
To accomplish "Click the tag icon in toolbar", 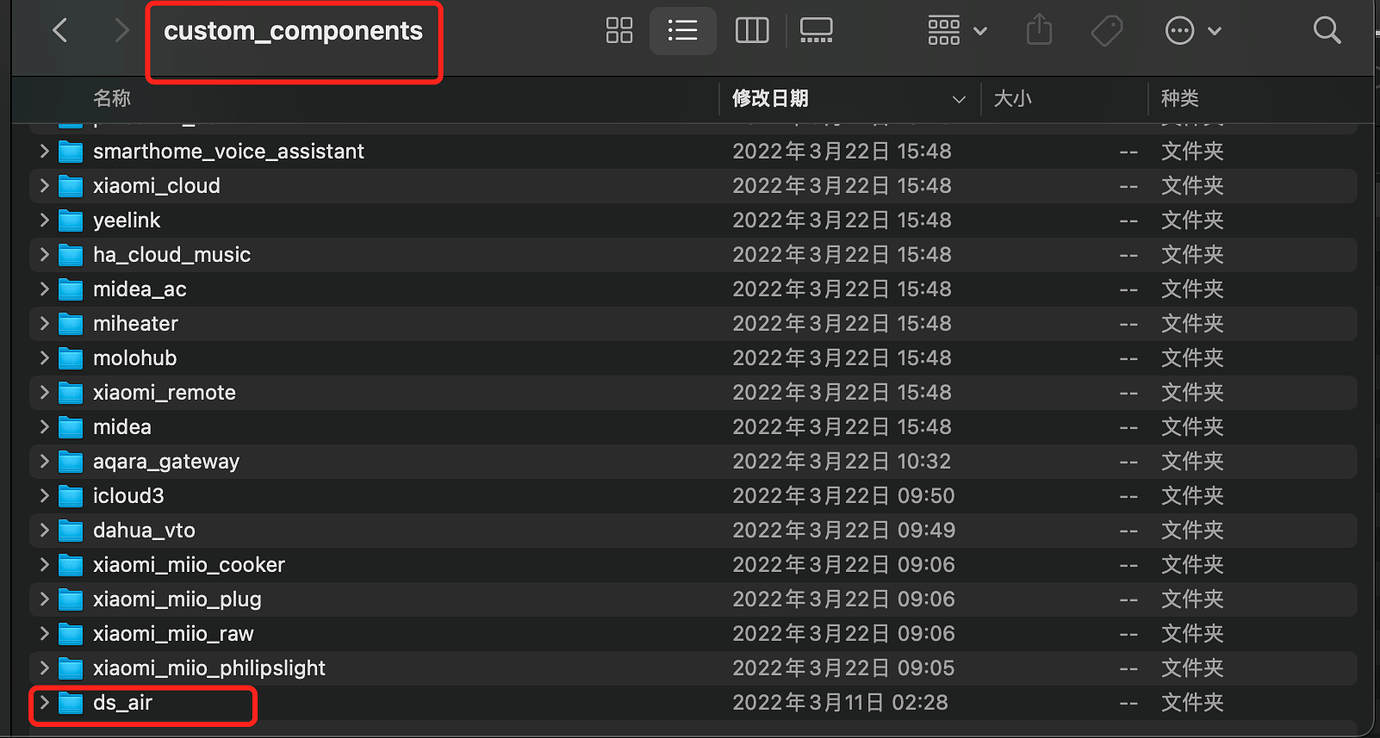I will (1106, 31).
